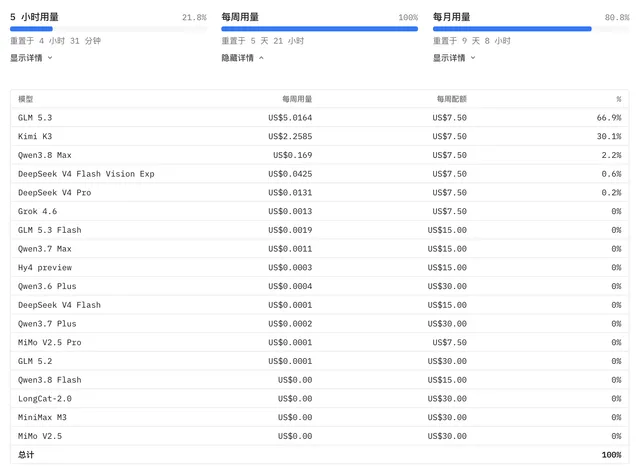Select the Qwen3.7 Max model name

click(45, 249)
